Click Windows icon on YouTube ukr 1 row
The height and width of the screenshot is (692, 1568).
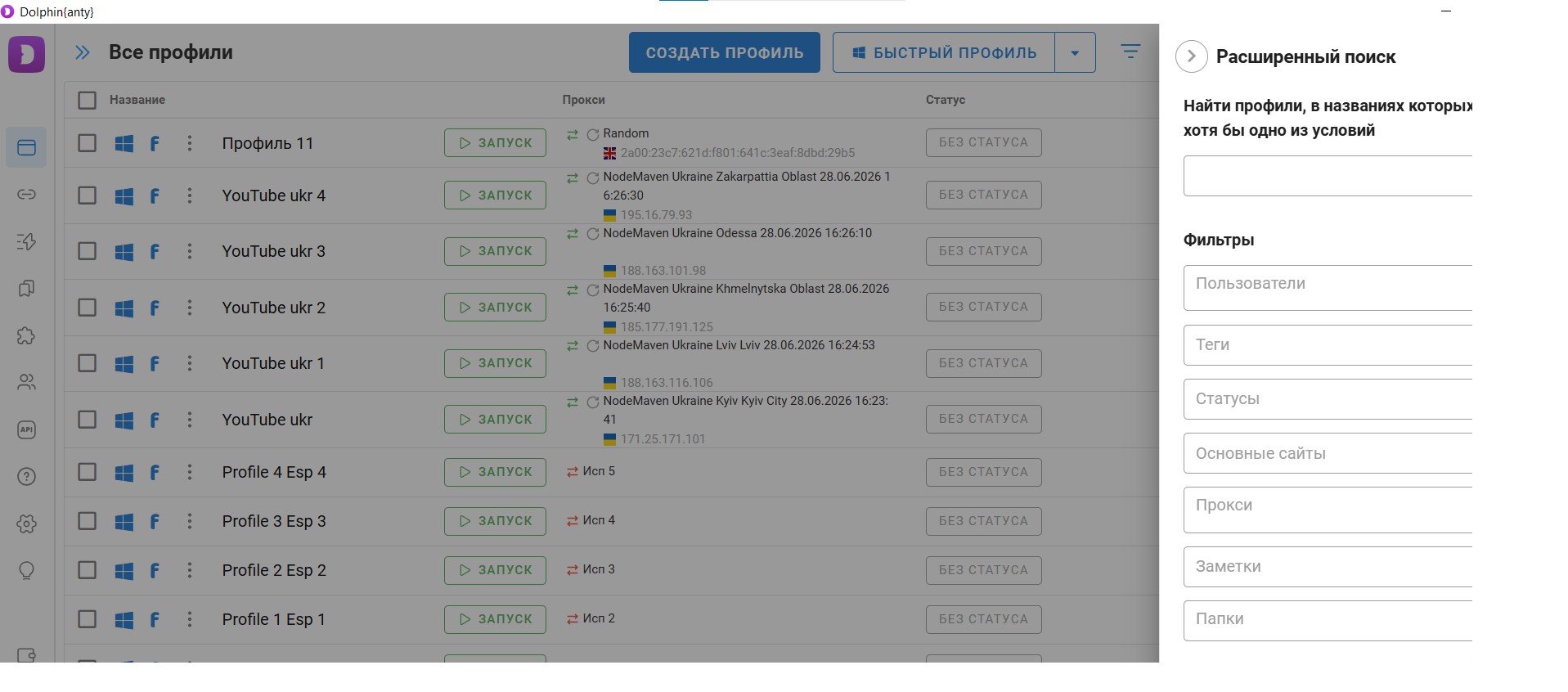(124, 363)
